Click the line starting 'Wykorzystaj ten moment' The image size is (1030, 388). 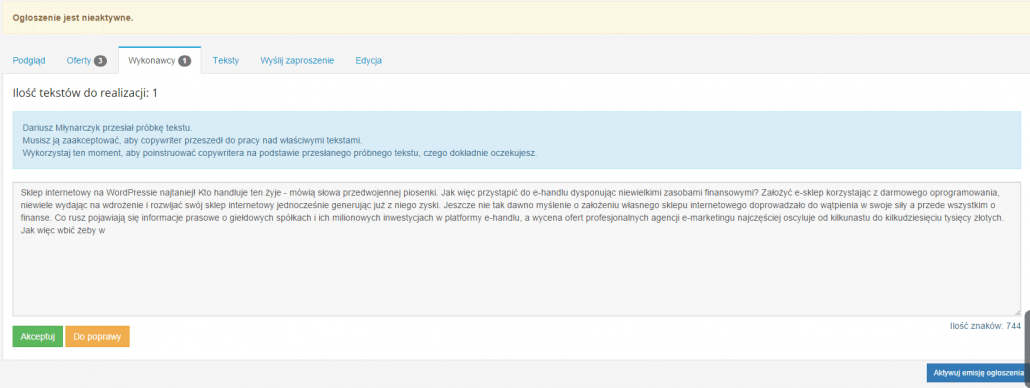pyautogui.click(x=280, y=153)
